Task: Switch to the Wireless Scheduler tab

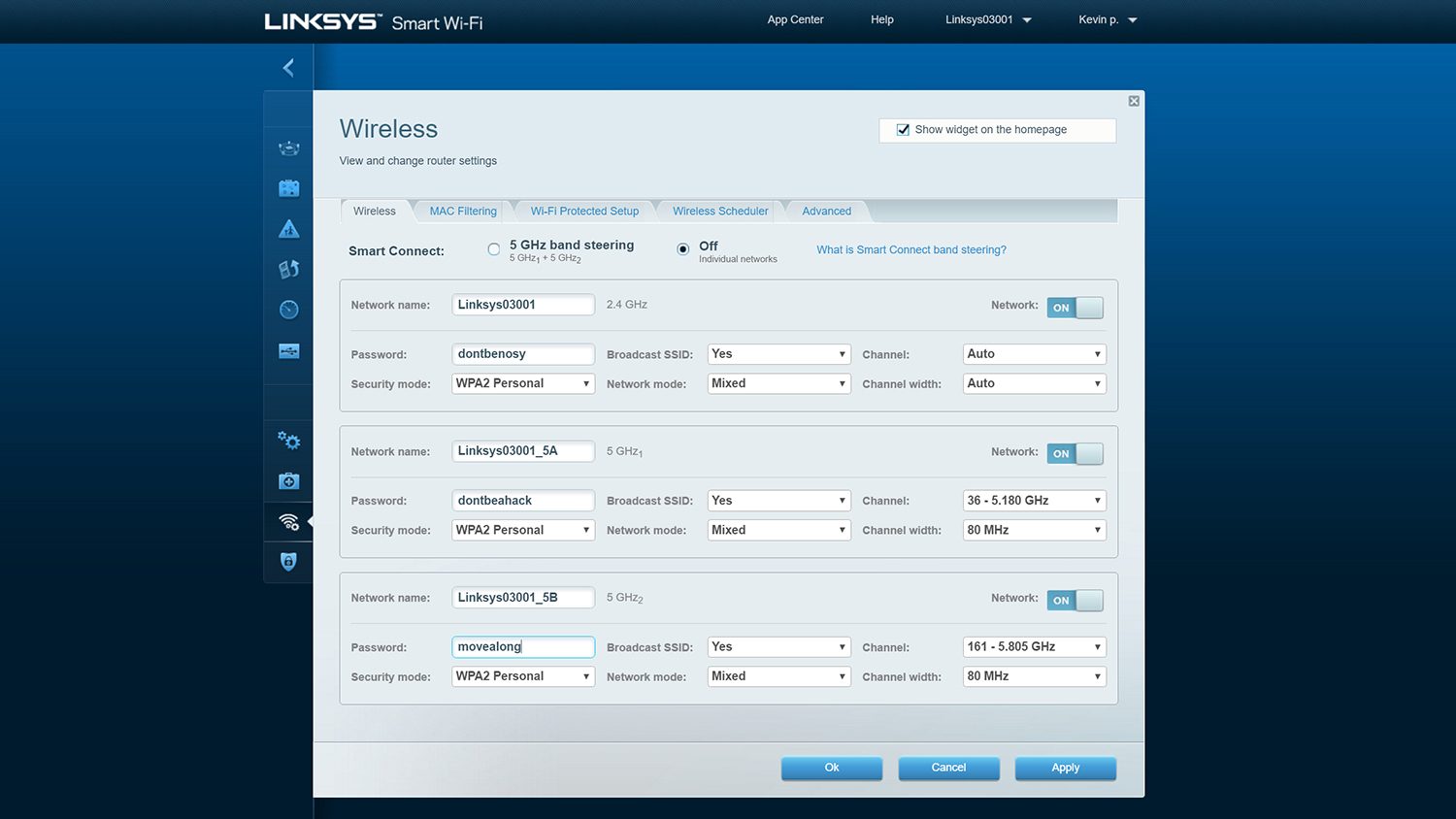Action: pyautogui.click(x=720, y=211)
